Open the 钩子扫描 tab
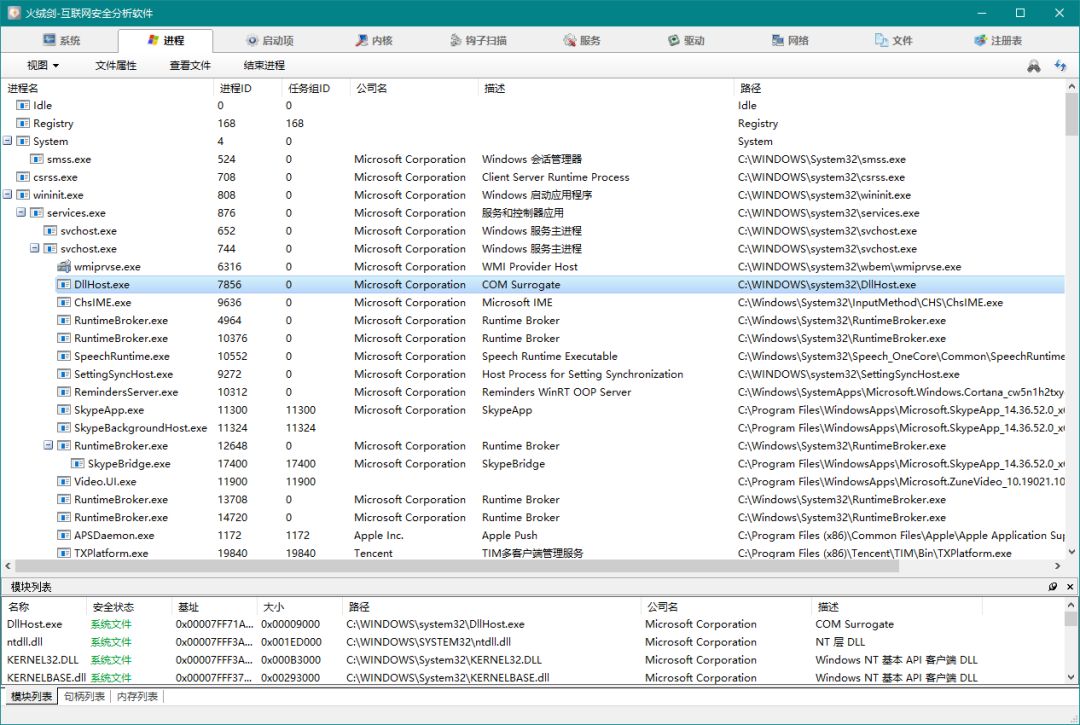 point(476,41)
